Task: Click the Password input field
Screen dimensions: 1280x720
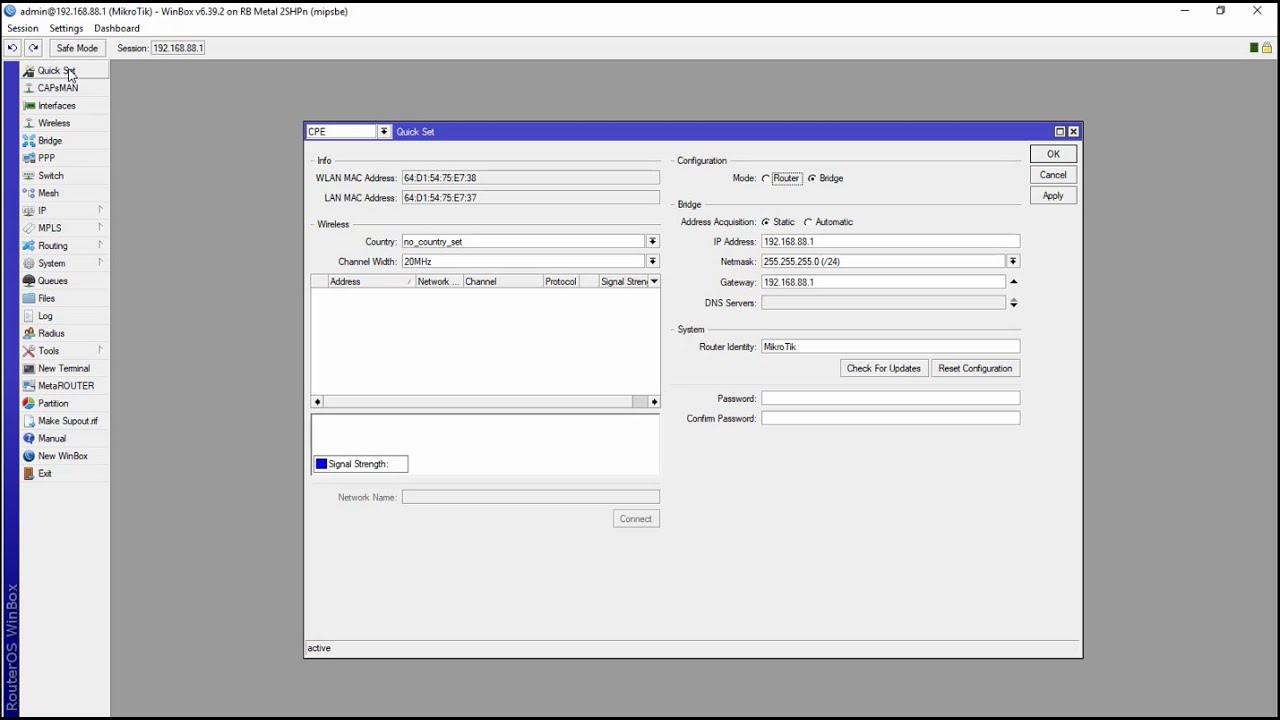Action: click(890, 399)
